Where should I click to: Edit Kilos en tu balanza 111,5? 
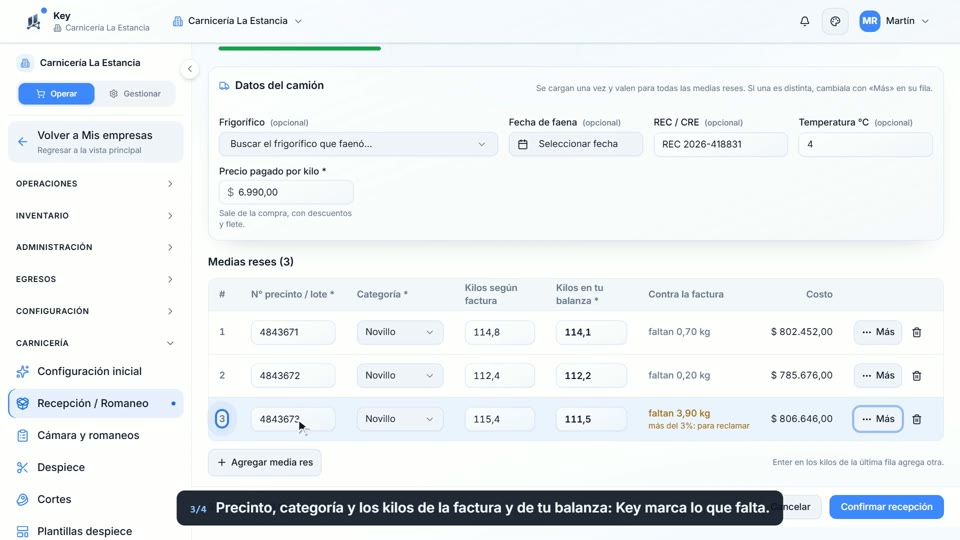tap(591, 419)
